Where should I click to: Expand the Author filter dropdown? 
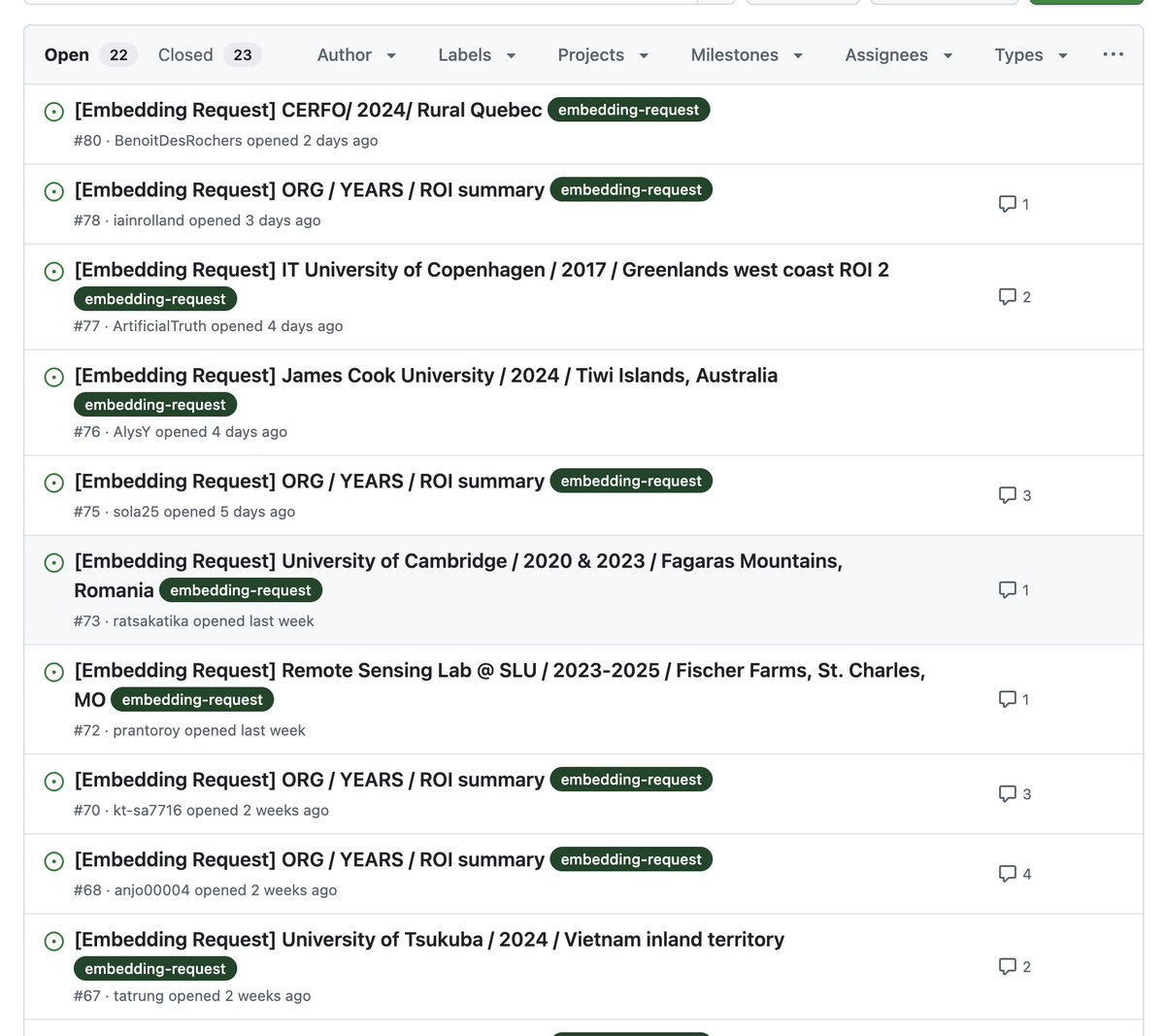[x=356, y=55]
